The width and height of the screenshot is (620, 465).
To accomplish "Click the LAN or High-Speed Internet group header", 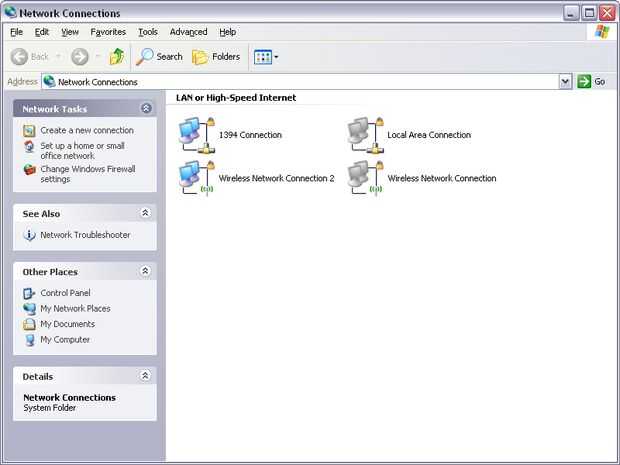I will click(236, 98).
